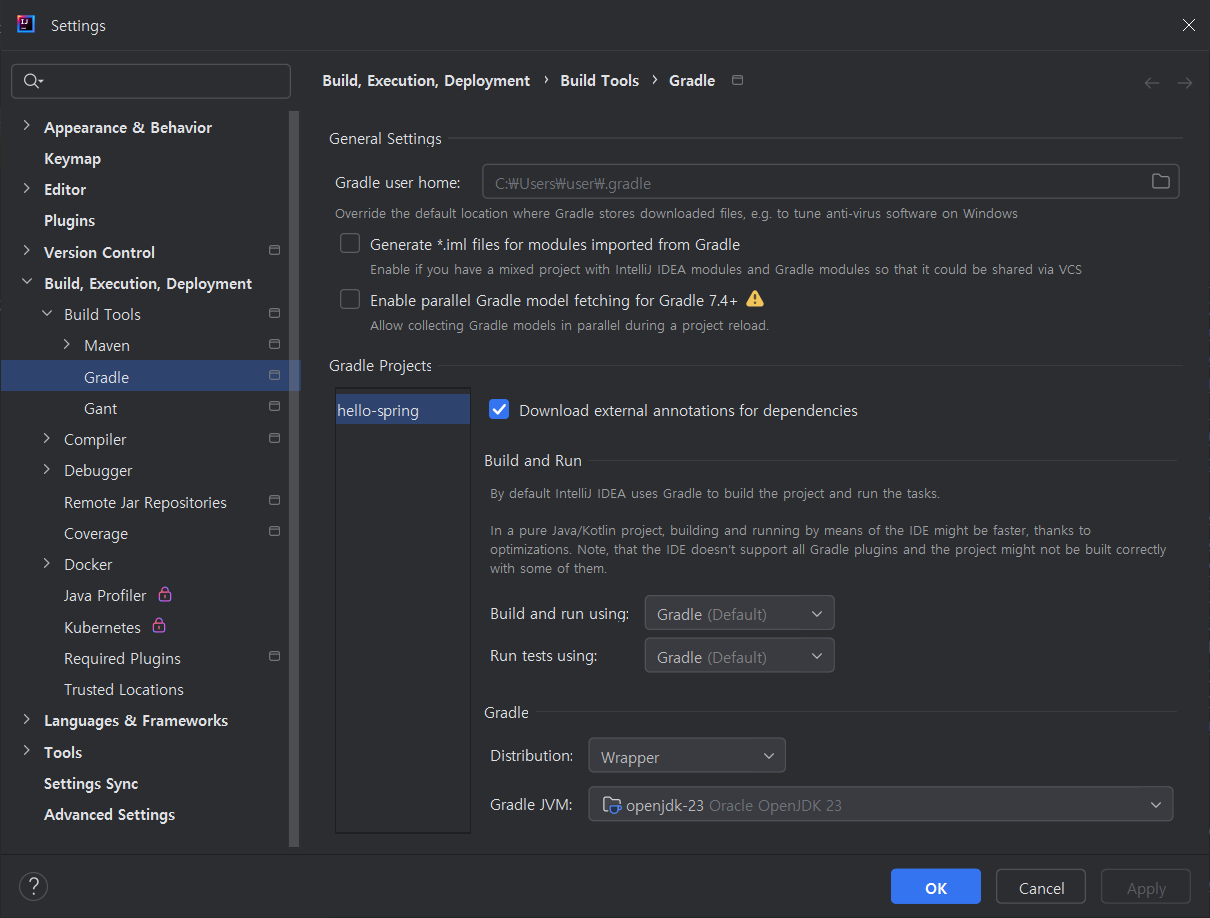Click the project-level icon on Required Plugins row

(274, 657)
